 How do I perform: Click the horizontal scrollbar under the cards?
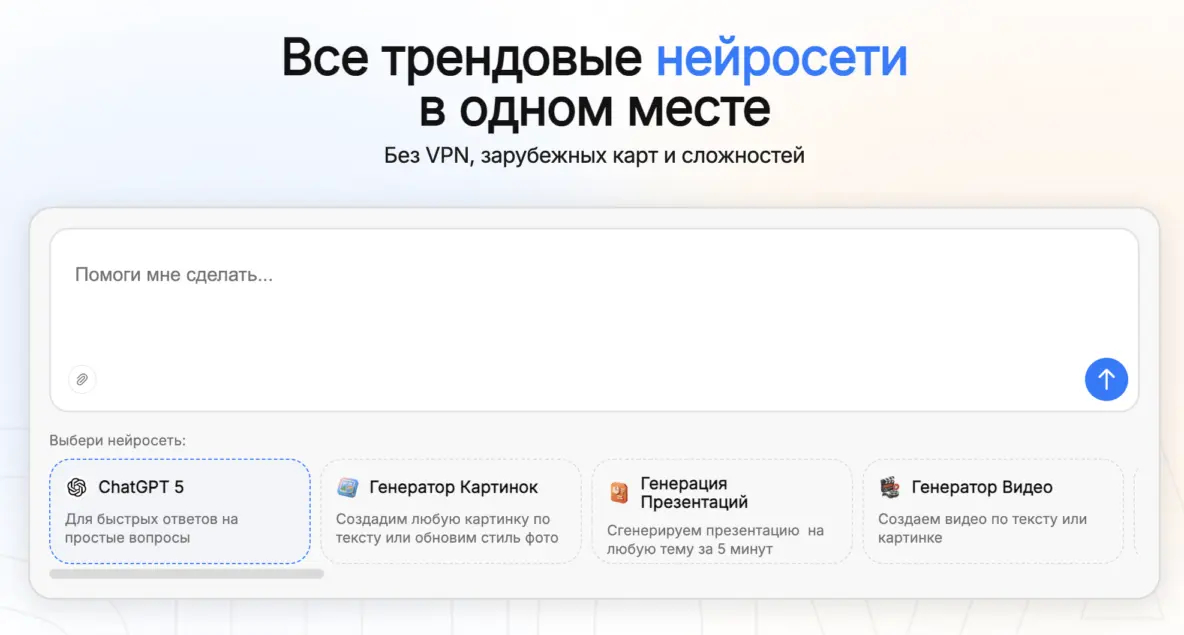coord(188,573)
